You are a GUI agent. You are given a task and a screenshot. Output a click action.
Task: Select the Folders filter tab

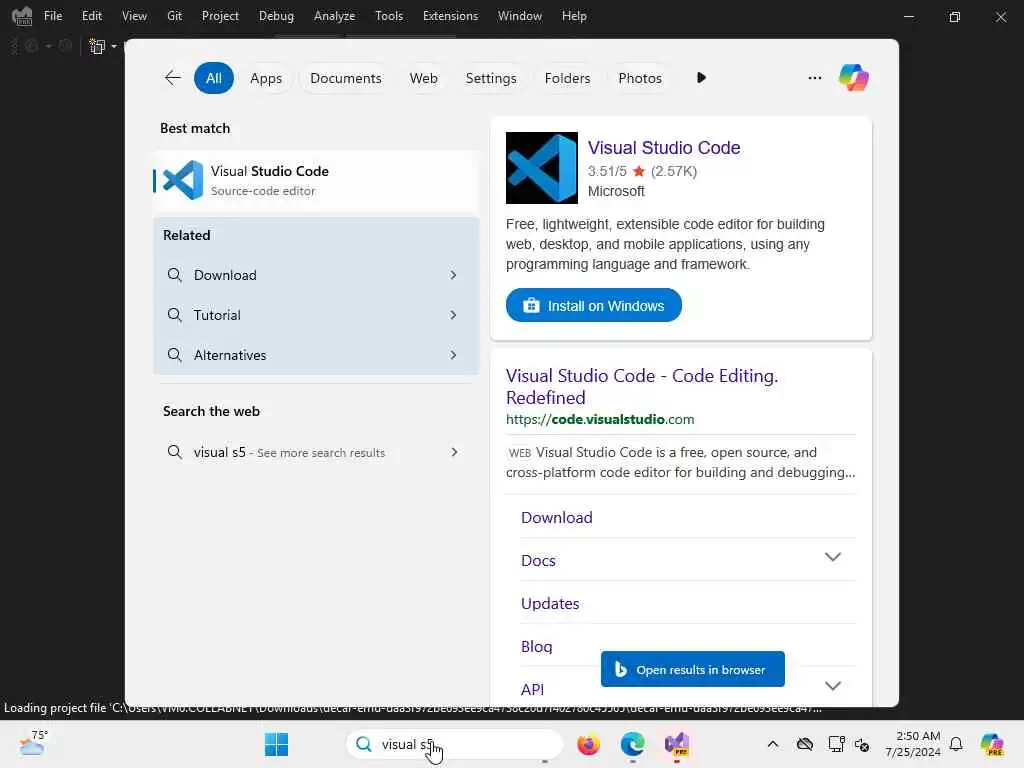click(567, 78)
